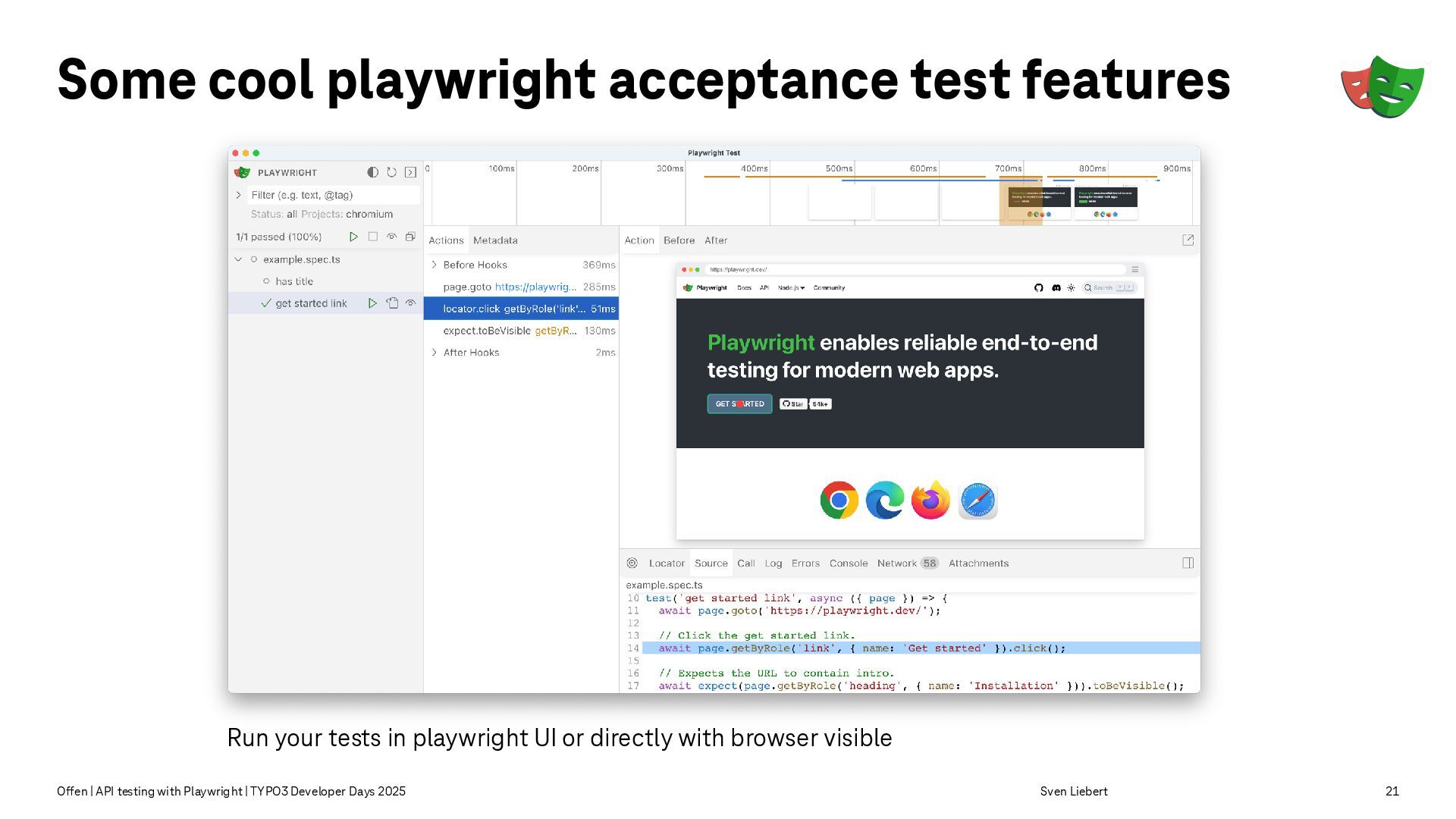
Task: Open the Node.js language dropdown
Action: tap(791, 288)
